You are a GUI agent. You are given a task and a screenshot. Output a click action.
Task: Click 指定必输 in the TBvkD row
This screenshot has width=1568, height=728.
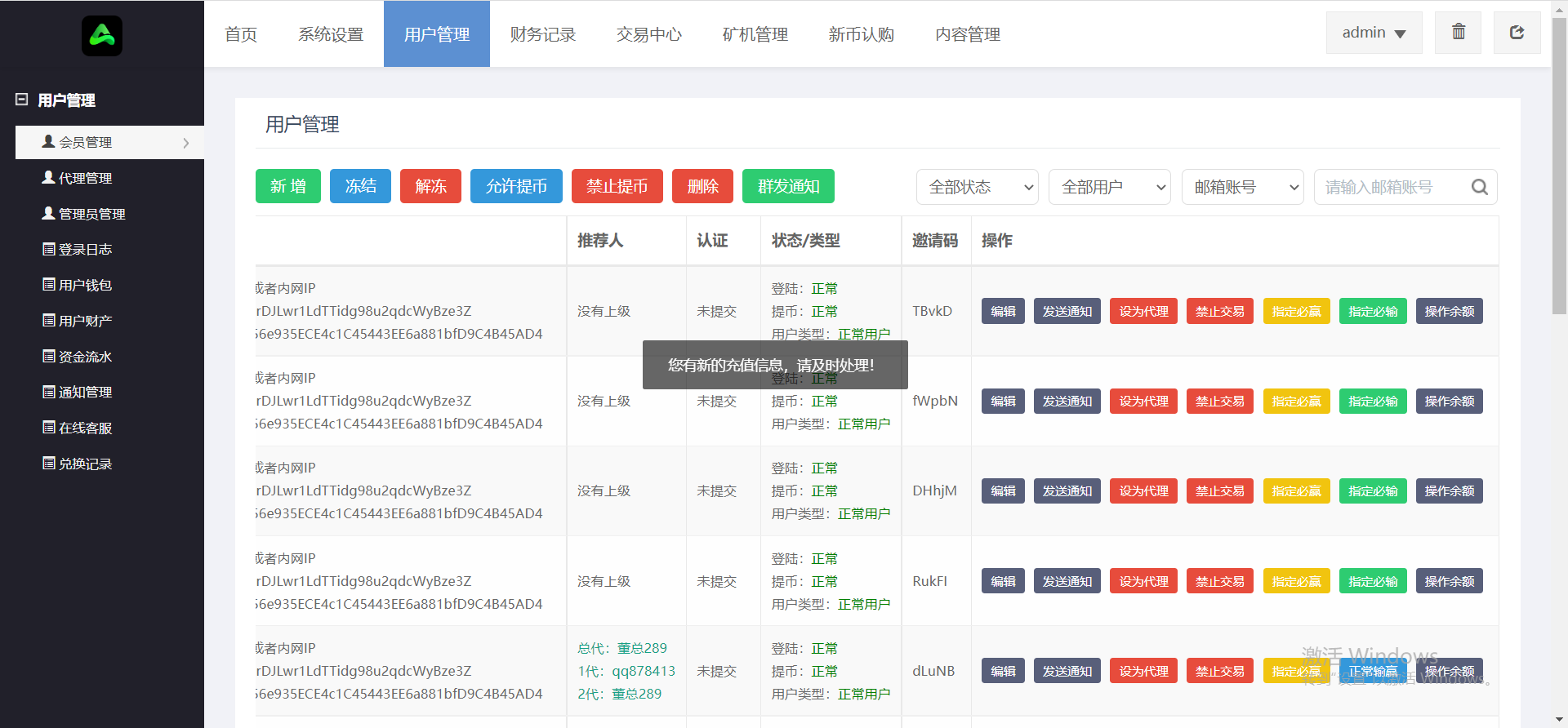[1373, 311]
